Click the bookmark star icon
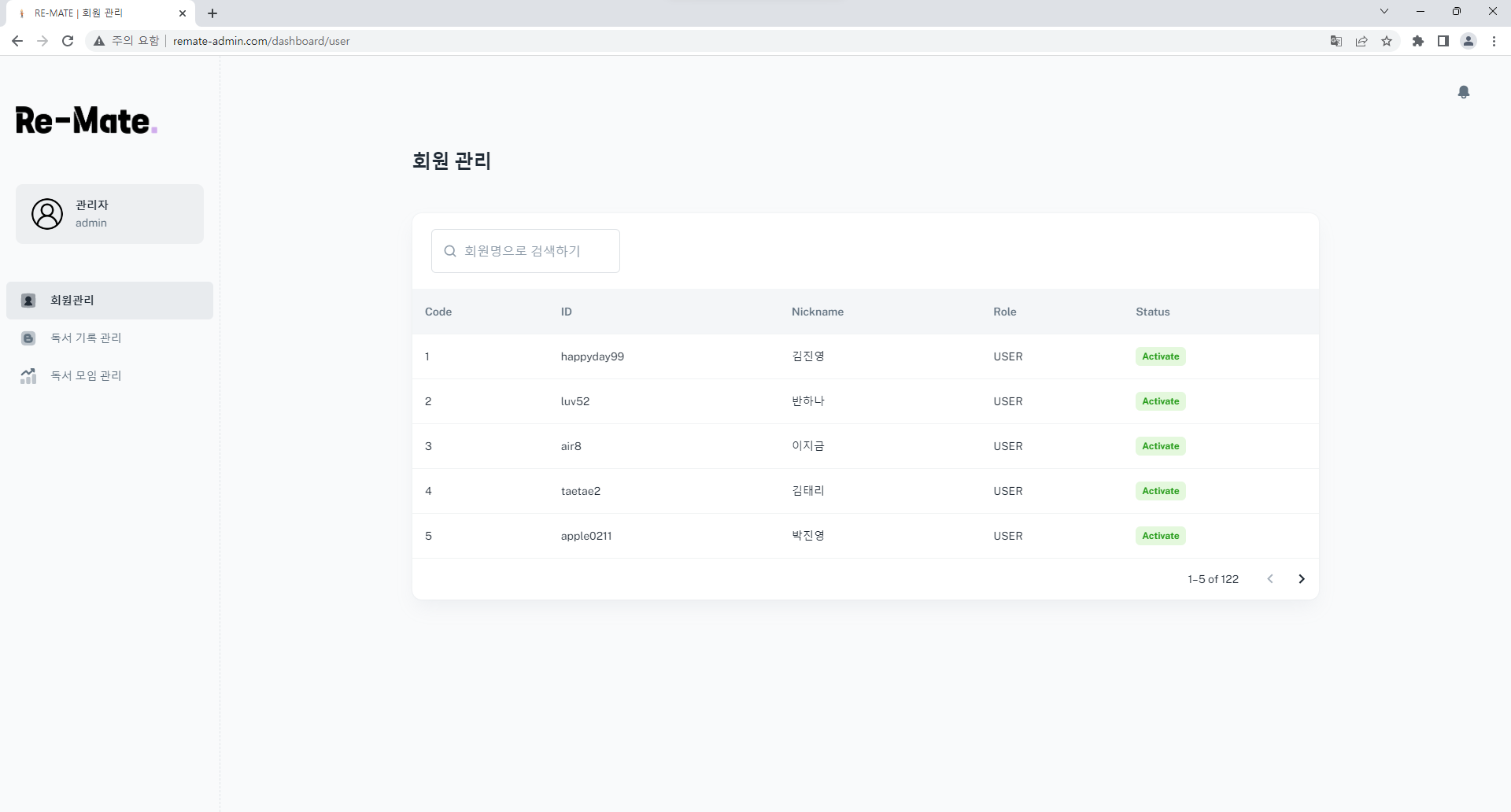 point(1387,41)
